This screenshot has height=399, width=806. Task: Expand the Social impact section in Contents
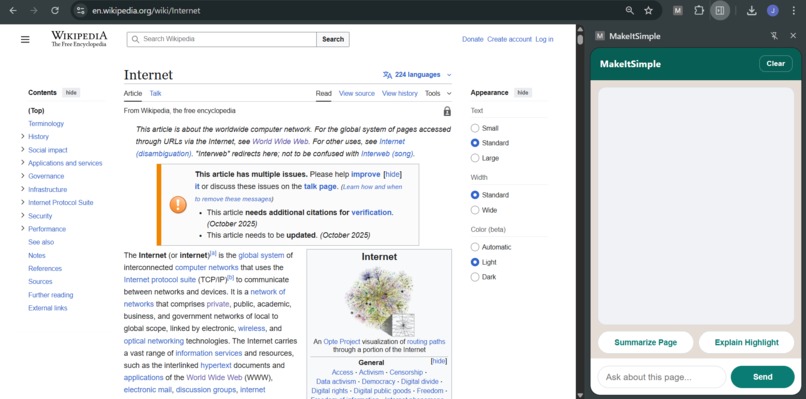23,150
